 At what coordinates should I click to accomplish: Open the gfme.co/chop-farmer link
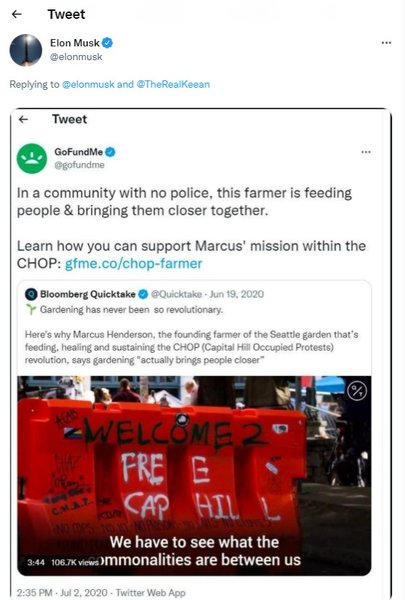[x=134, y=264]
